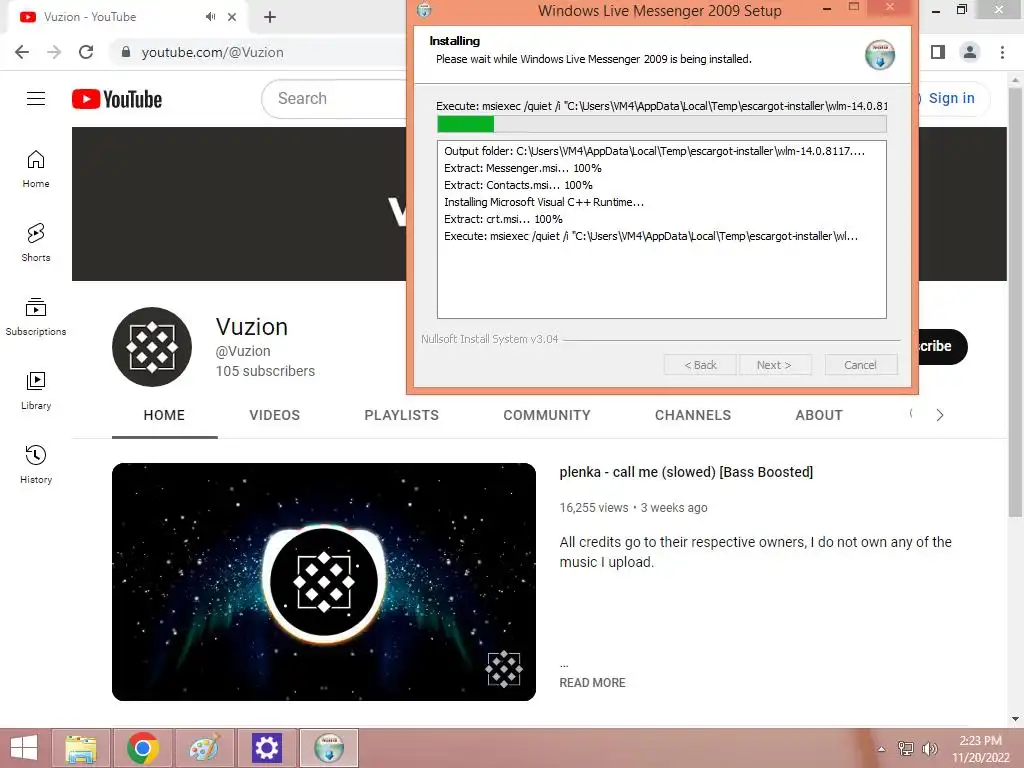Click the Subscribe button
Image resolution: width=1024 pixels, height=768 pixels.
(x=943, y=347)
